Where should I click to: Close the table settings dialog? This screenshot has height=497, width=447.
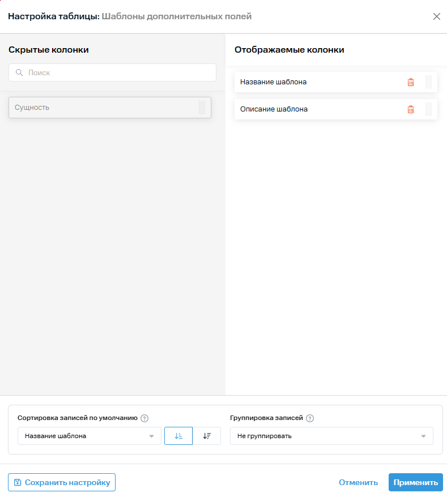(436, 16)
